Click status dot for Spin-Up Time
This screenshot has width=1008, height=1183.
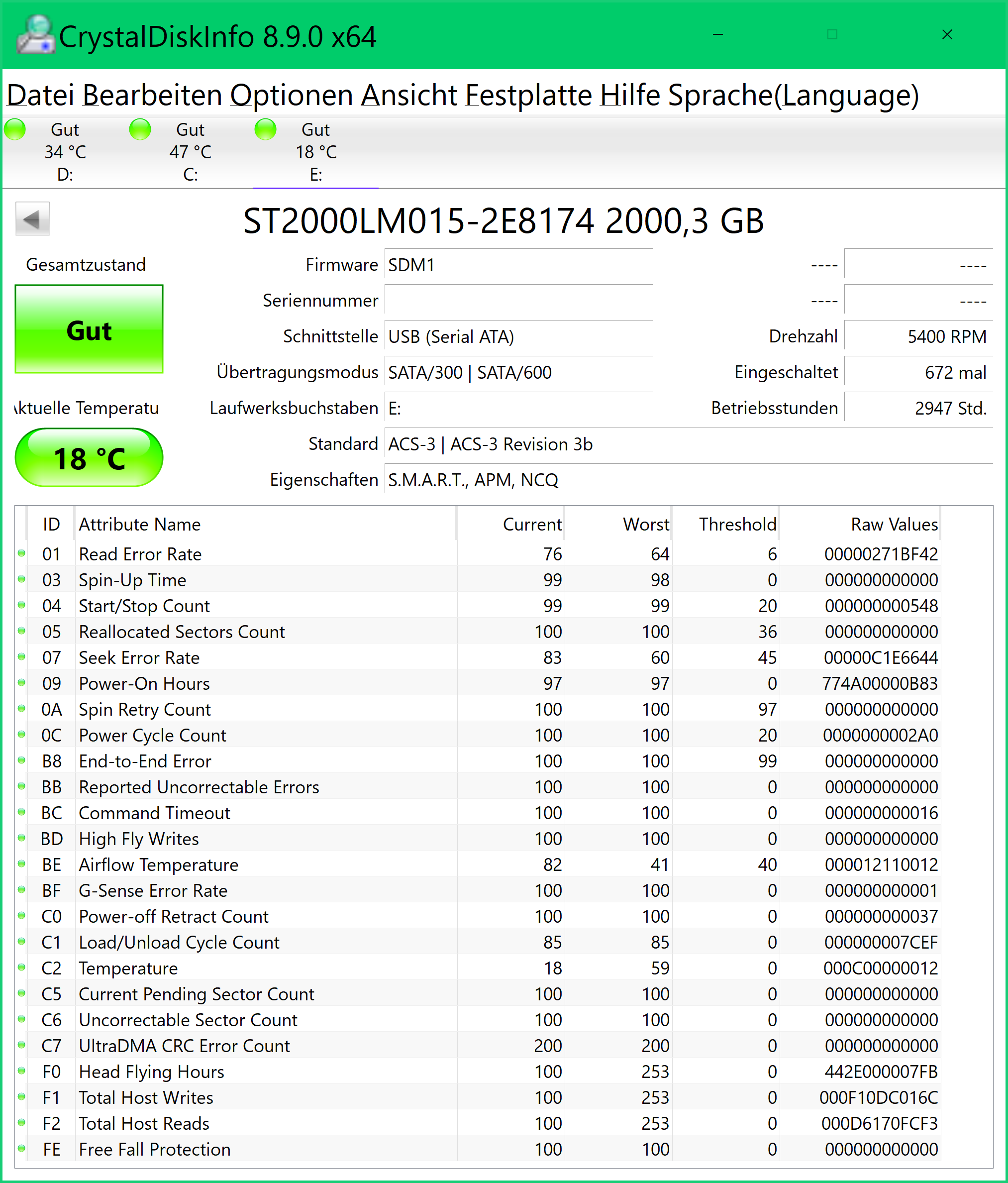coord(22,579)
